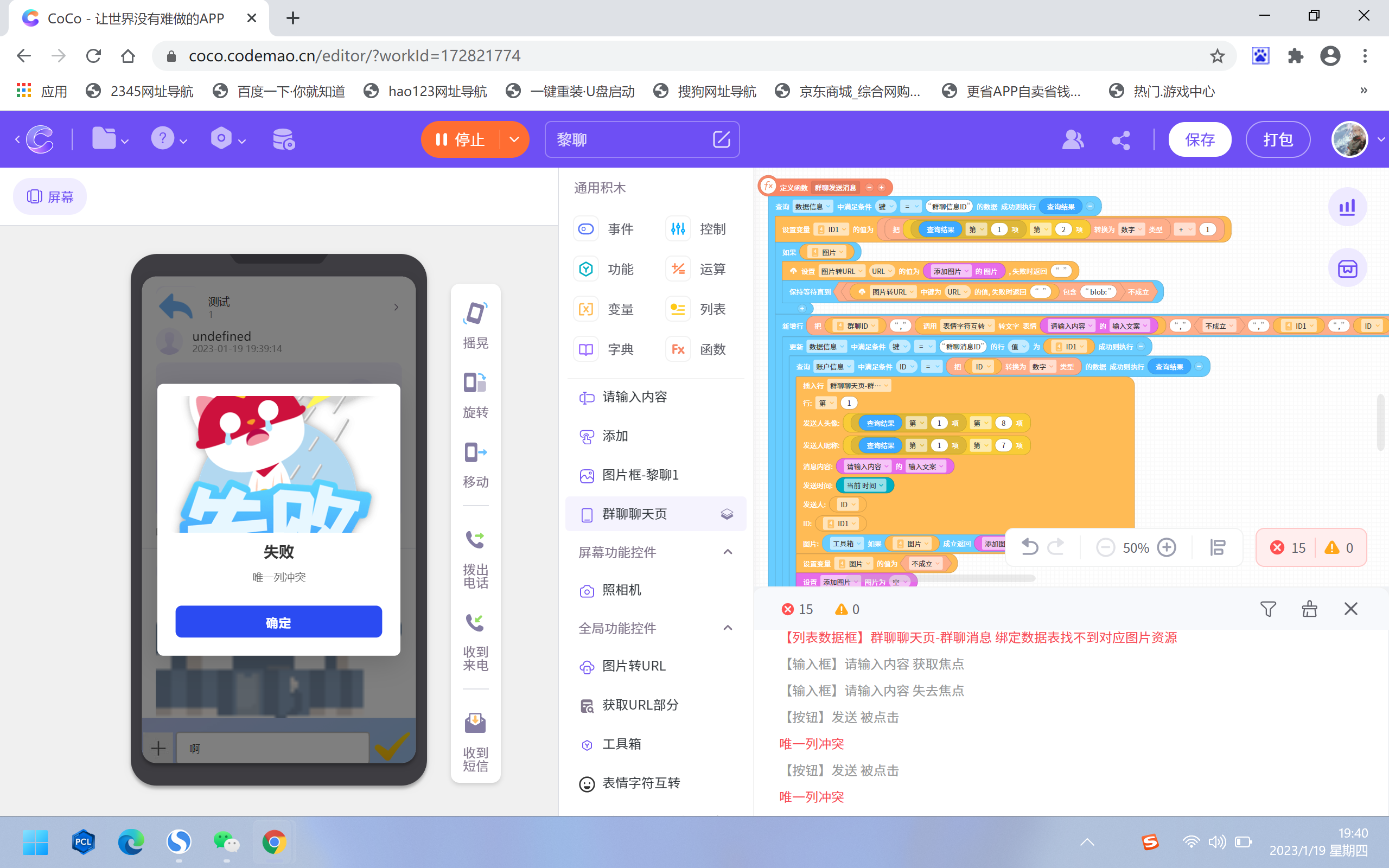Open the error count 15 indicator

(1288, 548)
